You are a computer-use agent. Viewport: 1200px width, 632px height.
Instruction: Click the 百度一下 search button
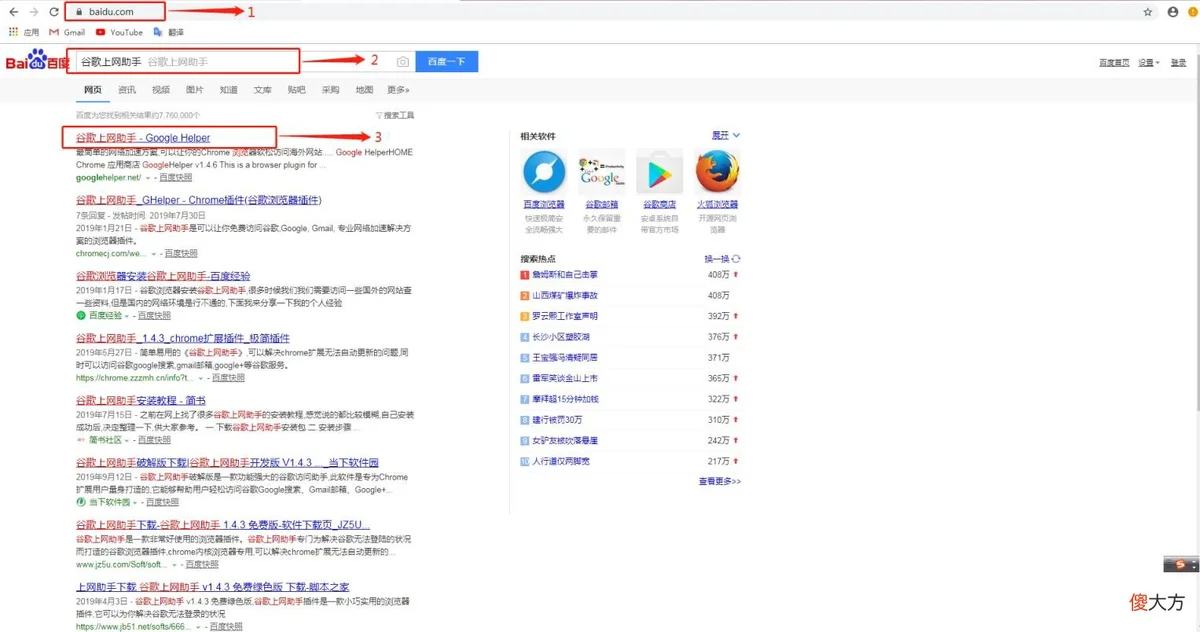click(447, 62)
